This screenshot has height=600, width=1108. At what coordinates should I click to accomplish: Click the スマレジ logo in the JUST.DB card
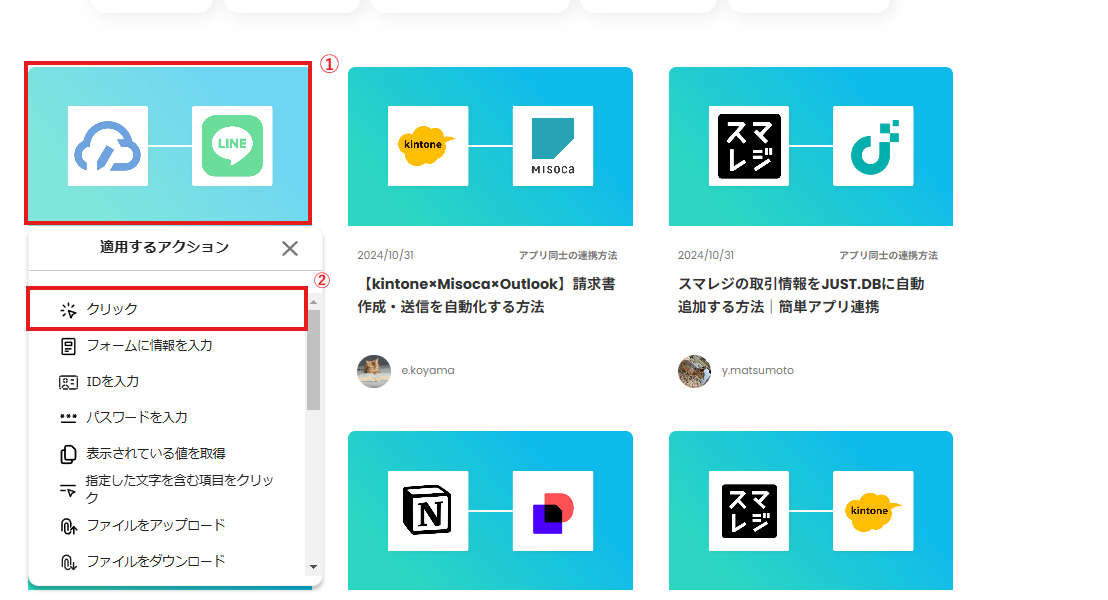749,146
